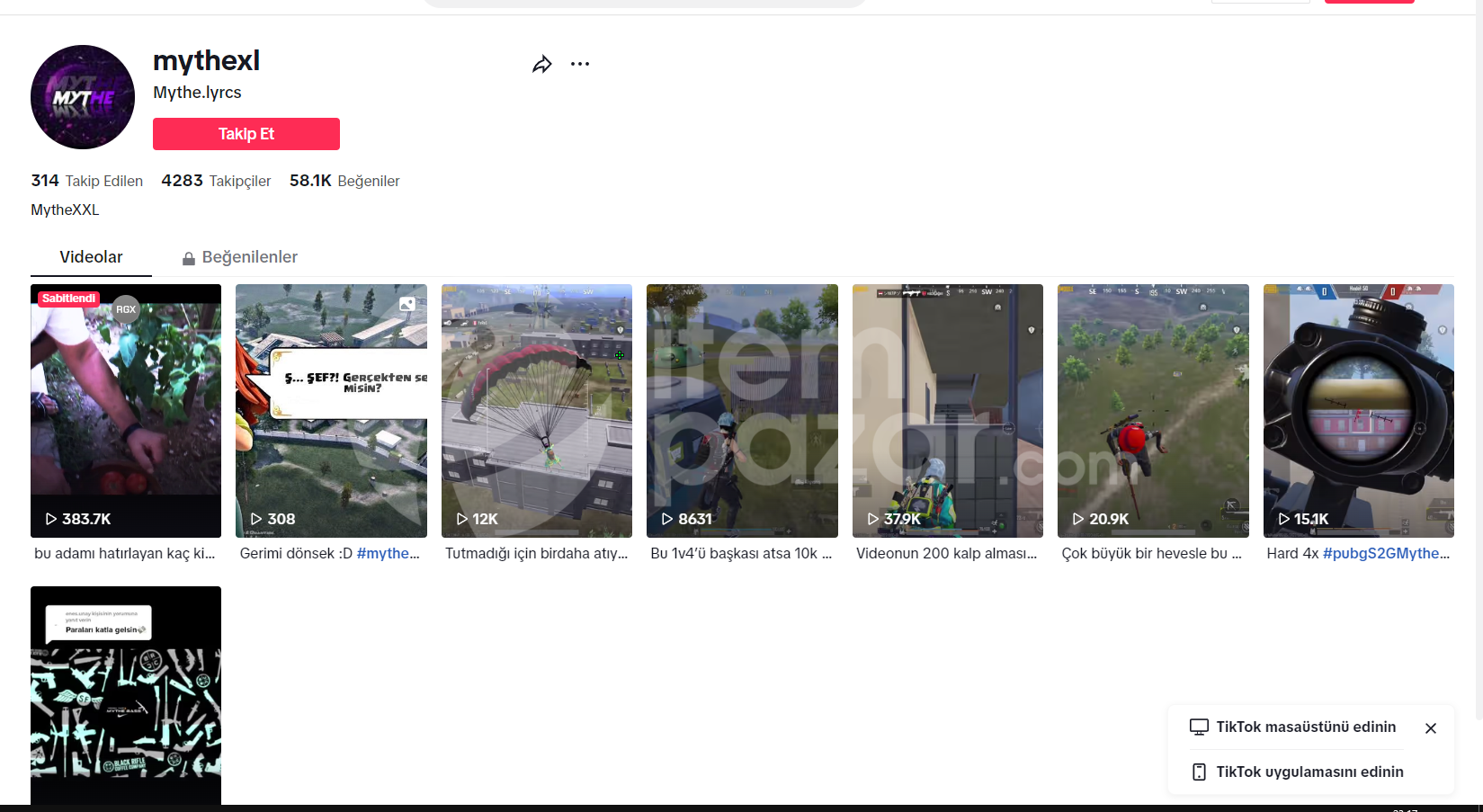Open the #mythe hashtag link

point(389,553)
